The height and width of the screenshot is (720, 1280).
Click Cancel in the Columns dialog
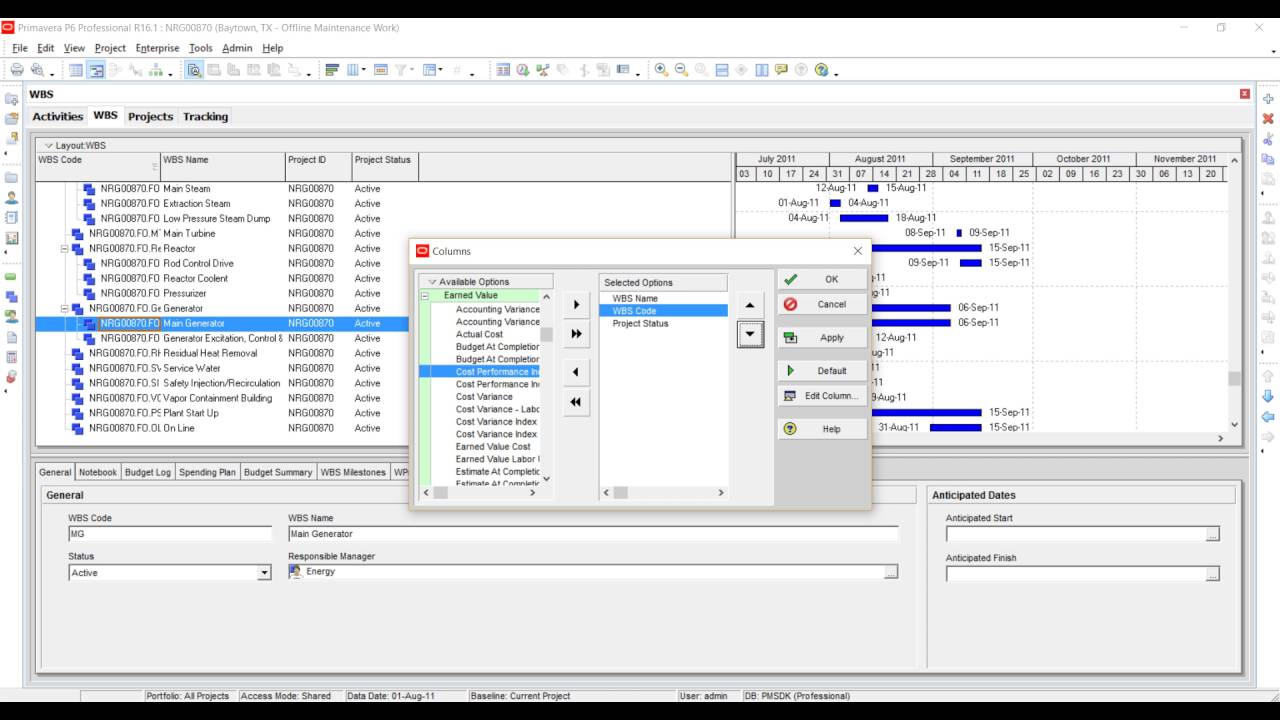point(822,305)
